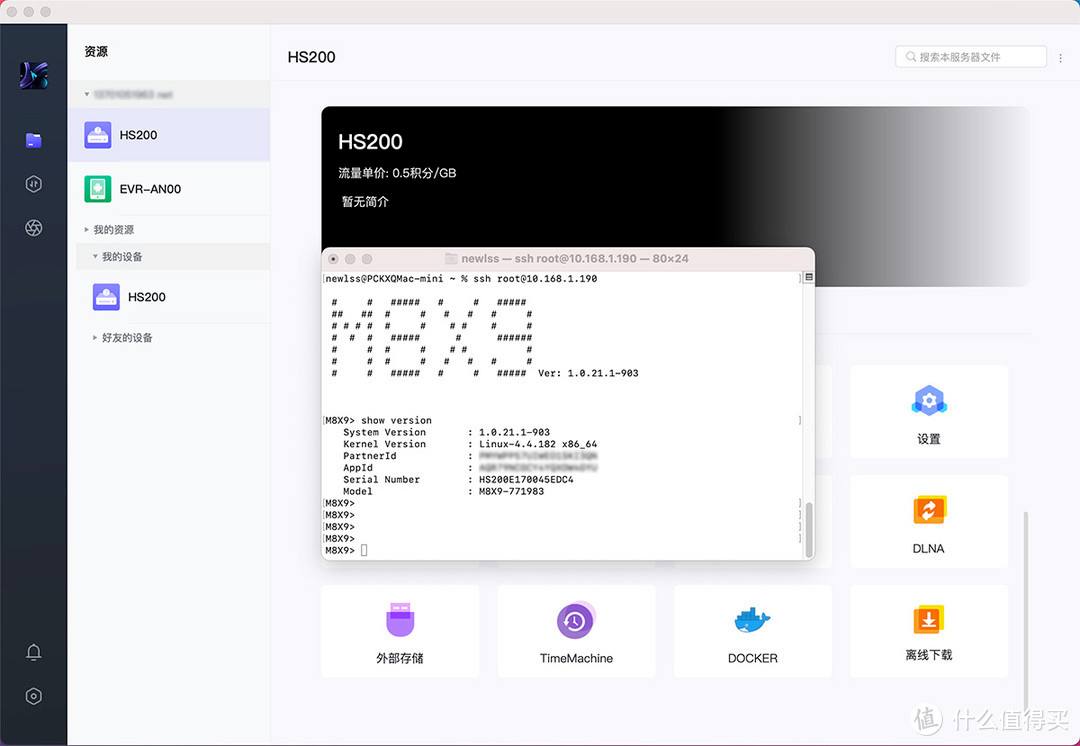The image size is (1080, 746).
Task: Select HS200 under the blurred account
Action: 169,135
